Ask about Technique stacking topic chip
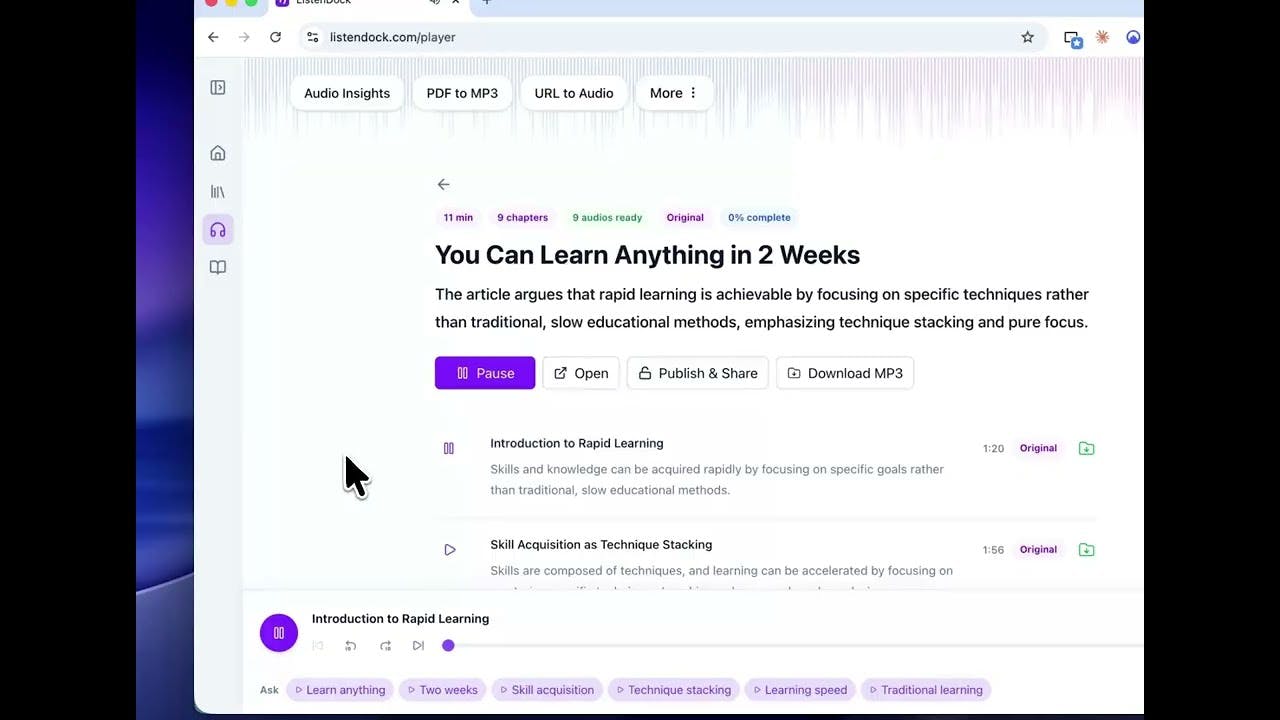 pos(674,690)
